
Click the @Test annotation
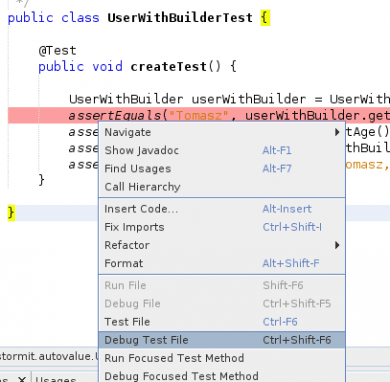pyautogui.click(x=57, y=51)
